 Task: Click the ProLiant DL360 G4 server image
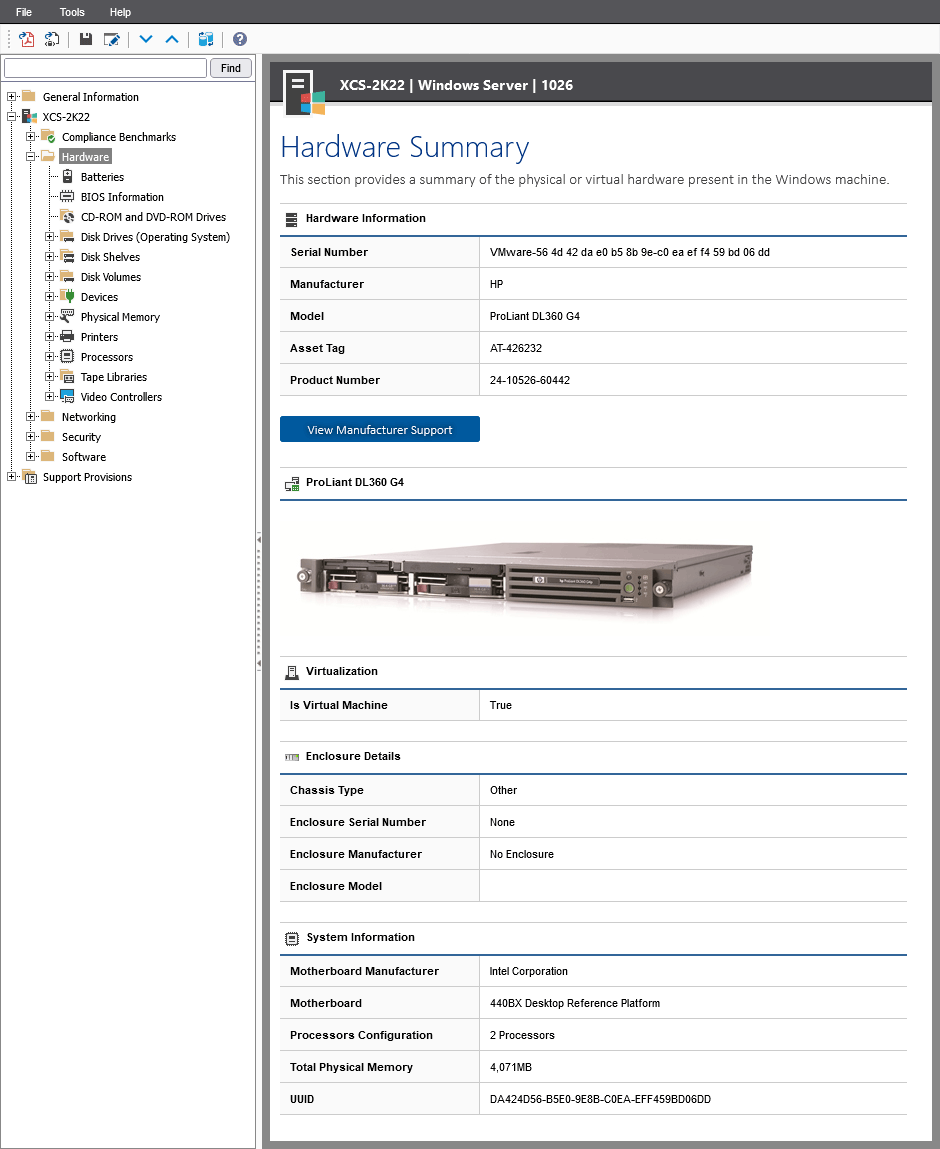click(x=525, y=579)
